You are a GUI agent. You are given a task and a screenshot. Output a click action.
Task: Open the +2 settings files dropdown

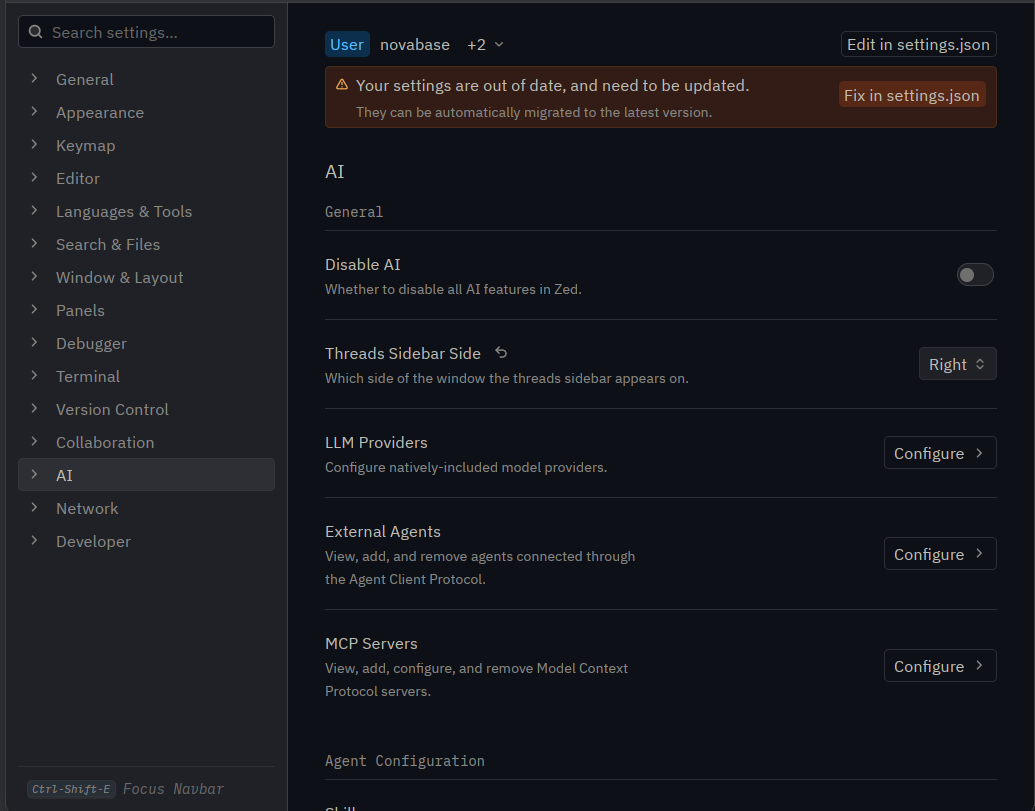[x=485, y=44]
